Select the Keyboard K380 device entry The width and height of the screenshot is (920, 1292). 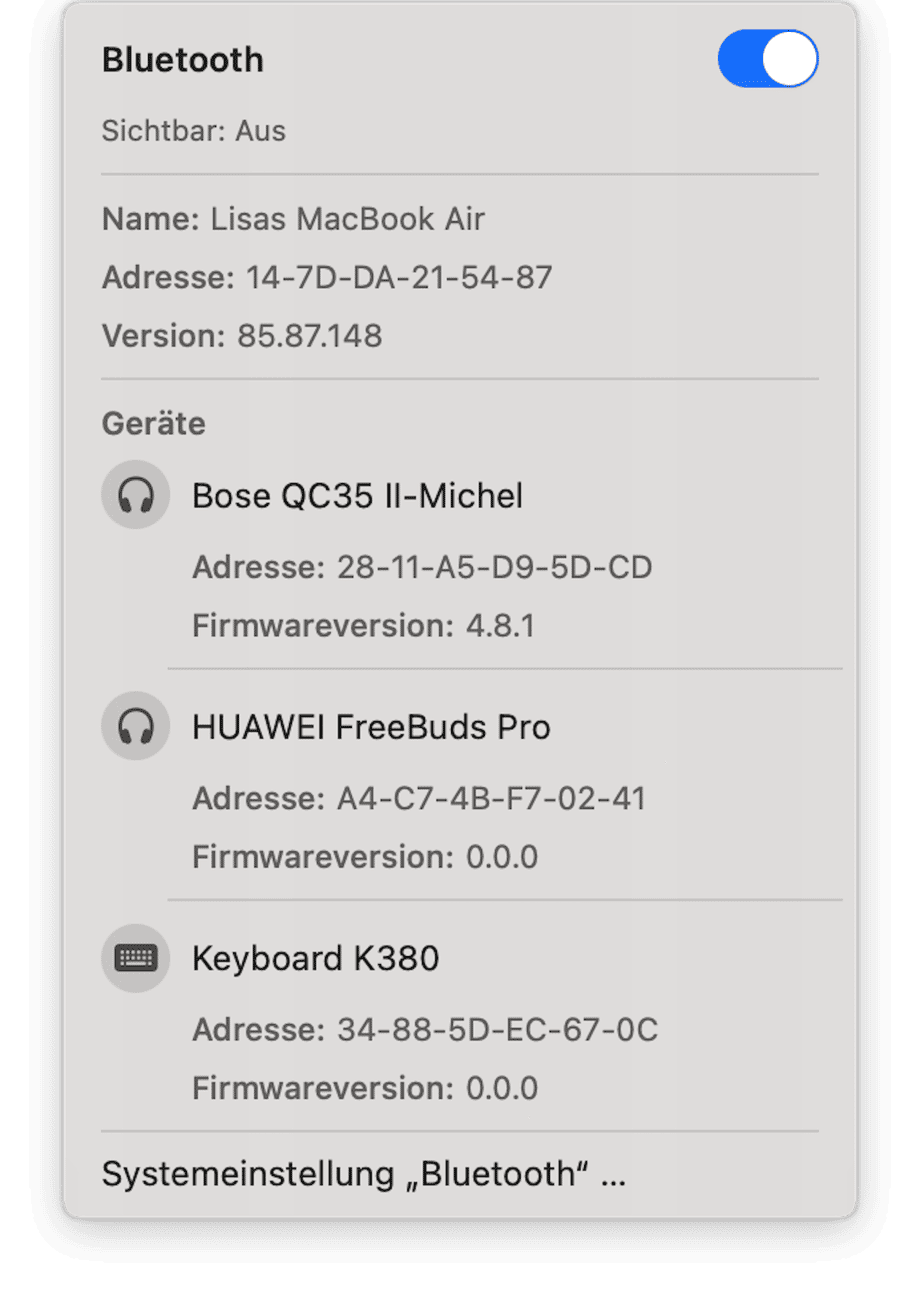pos(315,959)
